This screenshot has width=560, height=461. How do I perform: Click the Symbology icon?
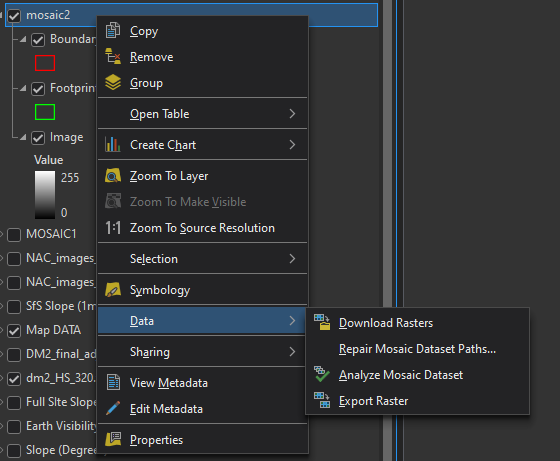(x=113, y=290)
